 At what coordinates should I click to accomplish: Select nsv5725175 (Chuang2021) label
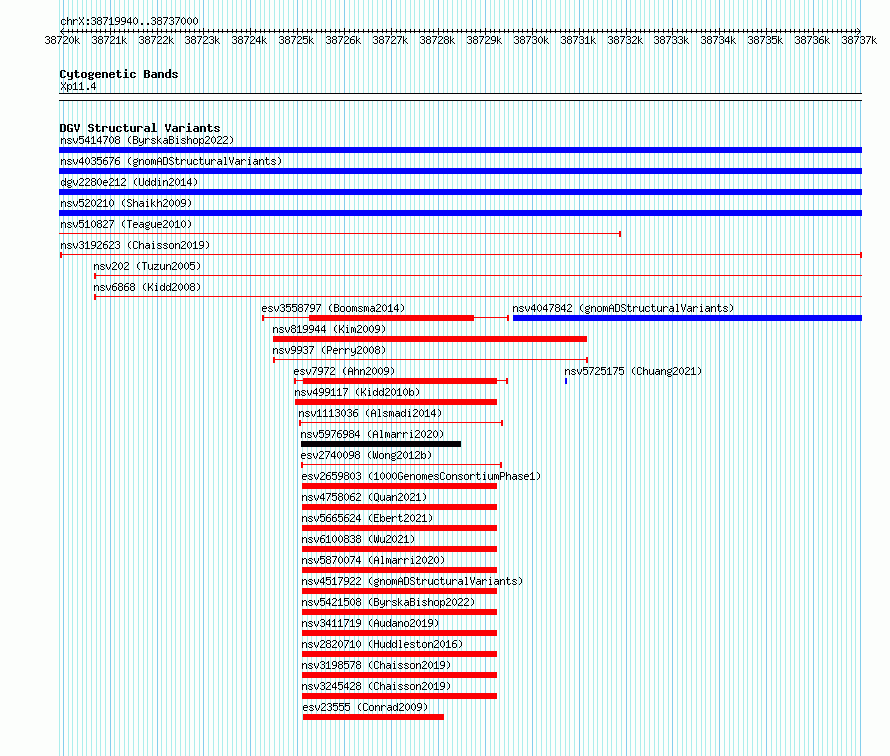(633, 371)
